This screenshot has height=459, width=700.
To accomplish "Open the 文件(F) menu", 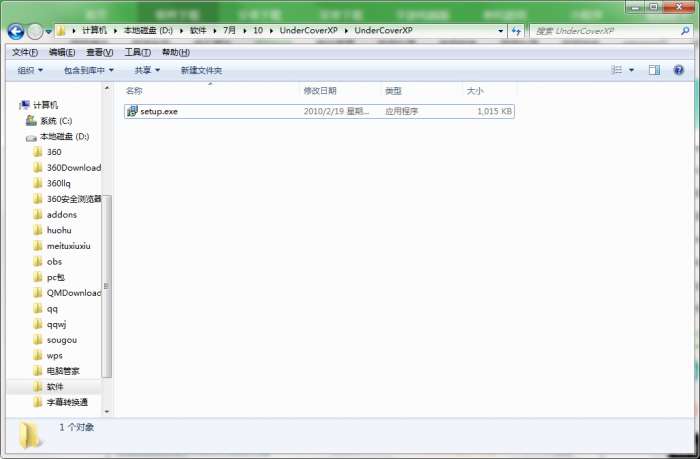I will pos(25,52).
